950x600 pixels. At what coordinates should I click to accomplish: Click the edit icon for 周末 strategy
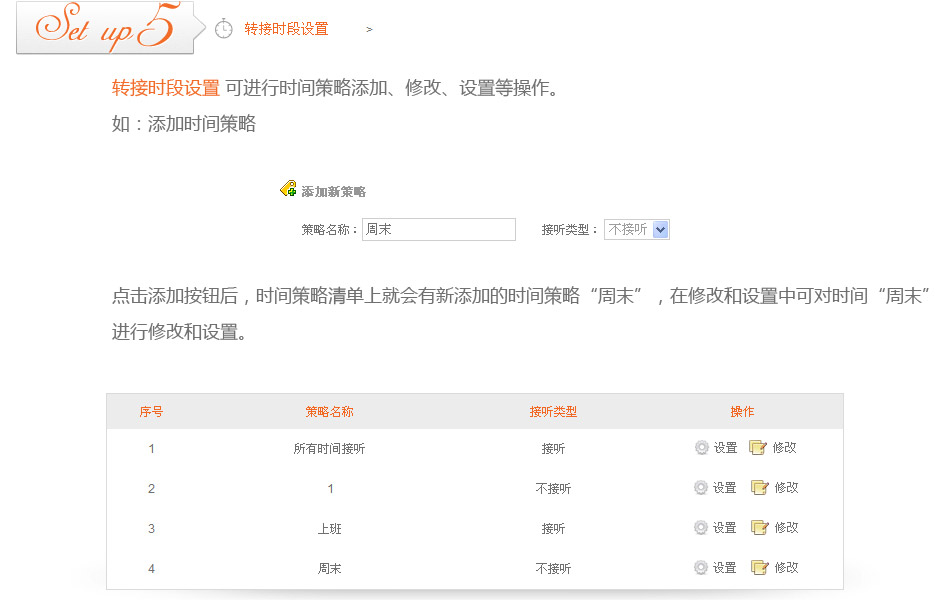click(759, 568)
